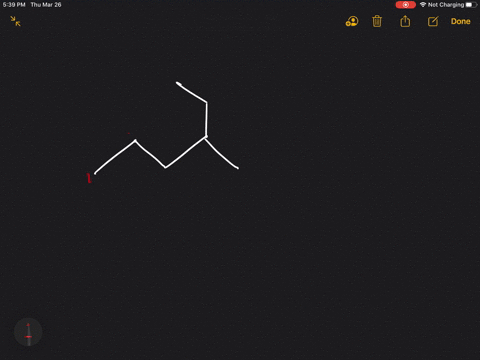Tap the 5:39 PM clock
The height and width of the screenshot is (360, 480).
[x=14, y=5]
